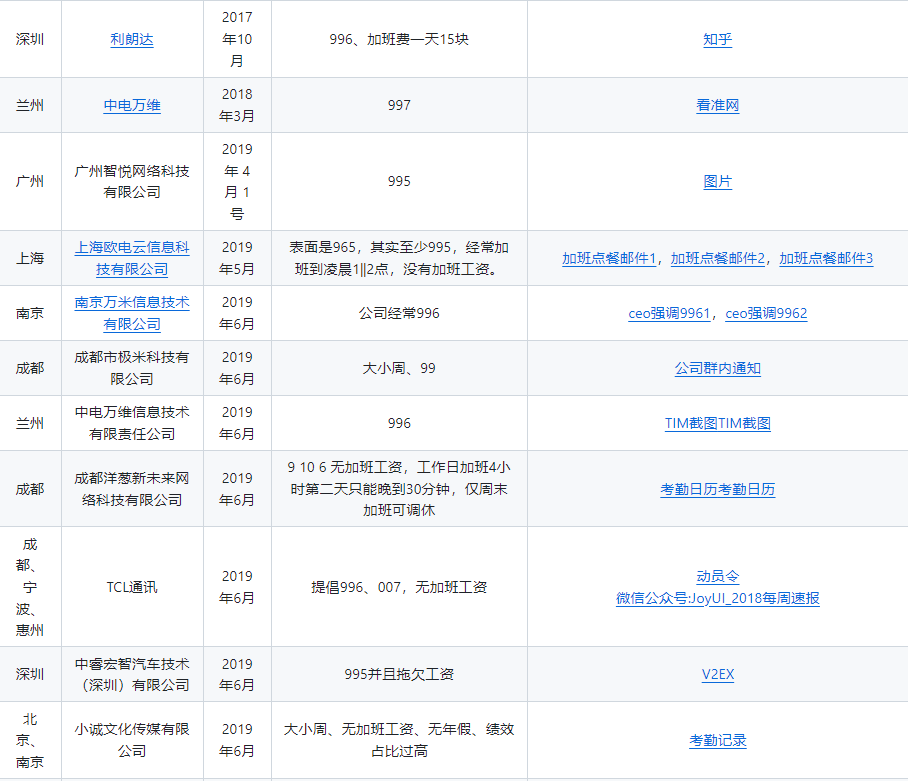Image resolution: width=908 pixels, height=781 pixels.
Task: Click the city cell 成都、宁波、惠州
Action: tap(30, 588)
